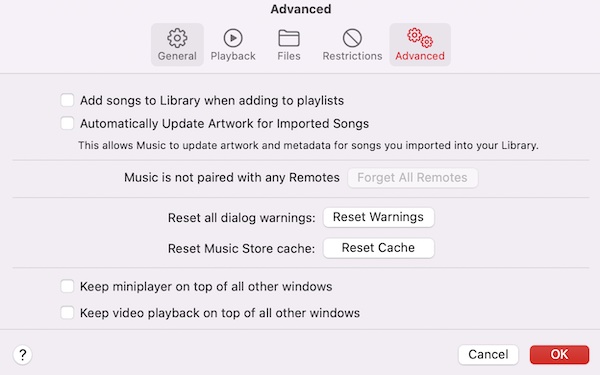Viewport: 600px width, 375px height.
Task: Click the red Advanced double-gear icon
Action: click(x=420, y=38)
